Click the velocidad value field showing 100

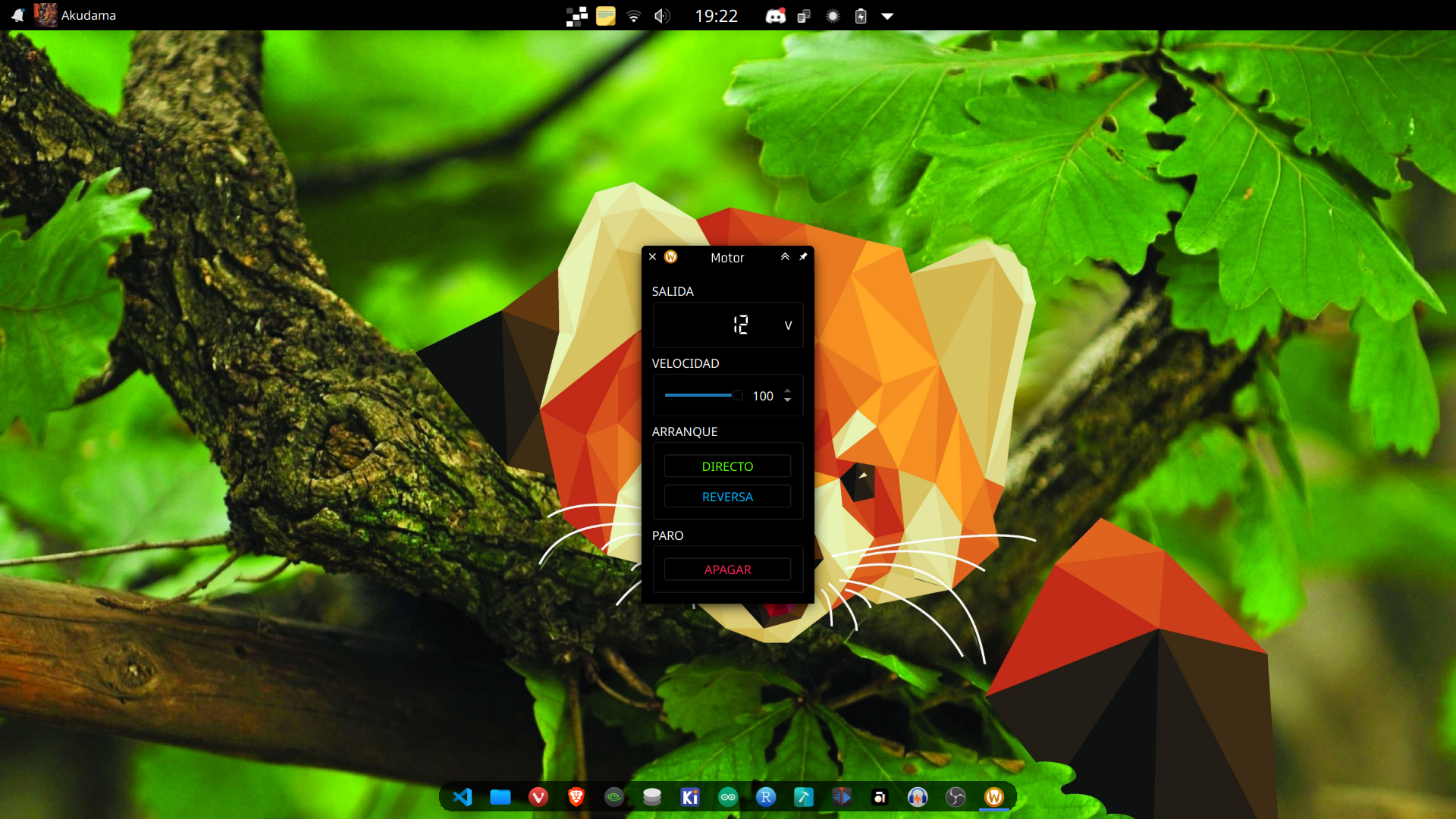[762, 396]
